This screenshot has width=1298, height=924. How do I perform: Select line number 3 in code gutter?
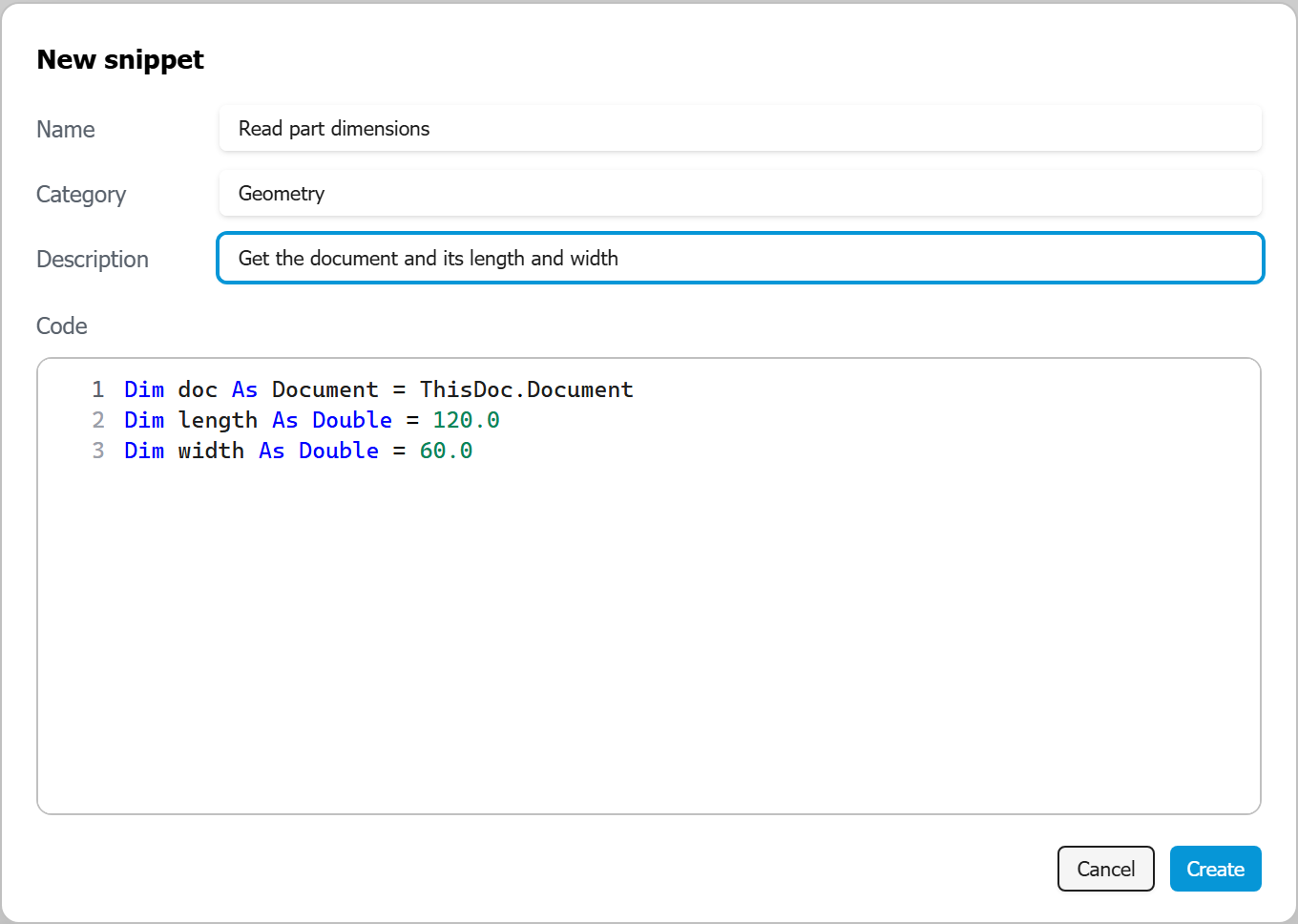[x=98, y=451]
